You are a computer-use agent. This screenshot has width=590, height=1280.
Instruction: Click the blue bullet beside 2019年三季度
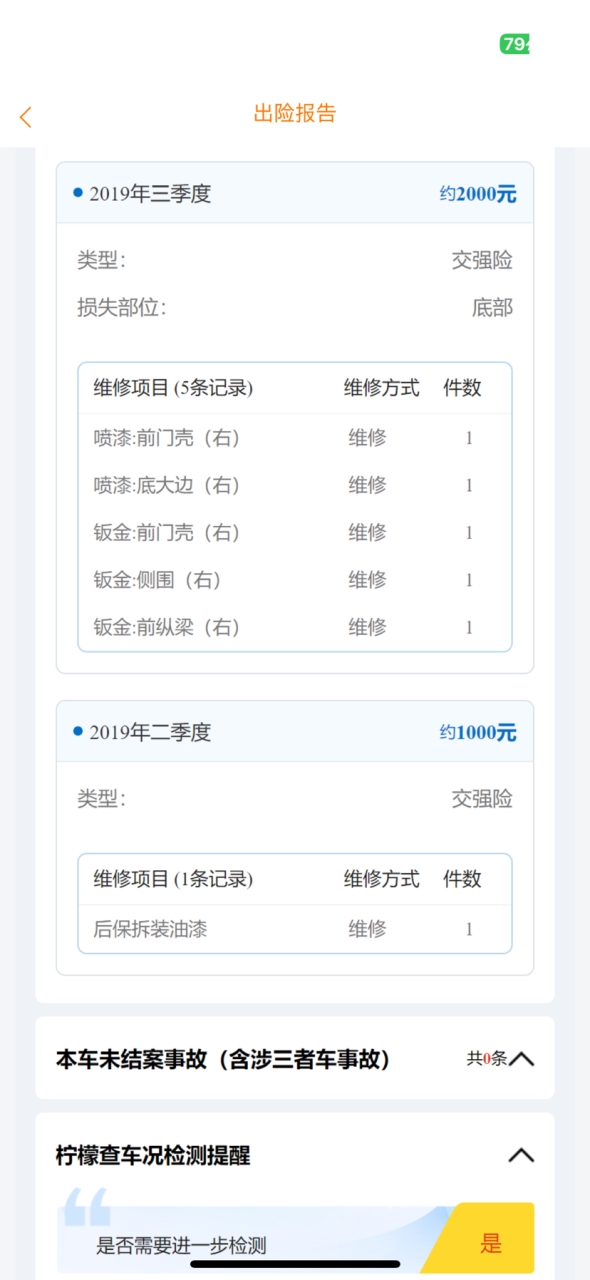click(x=78, y=193)
